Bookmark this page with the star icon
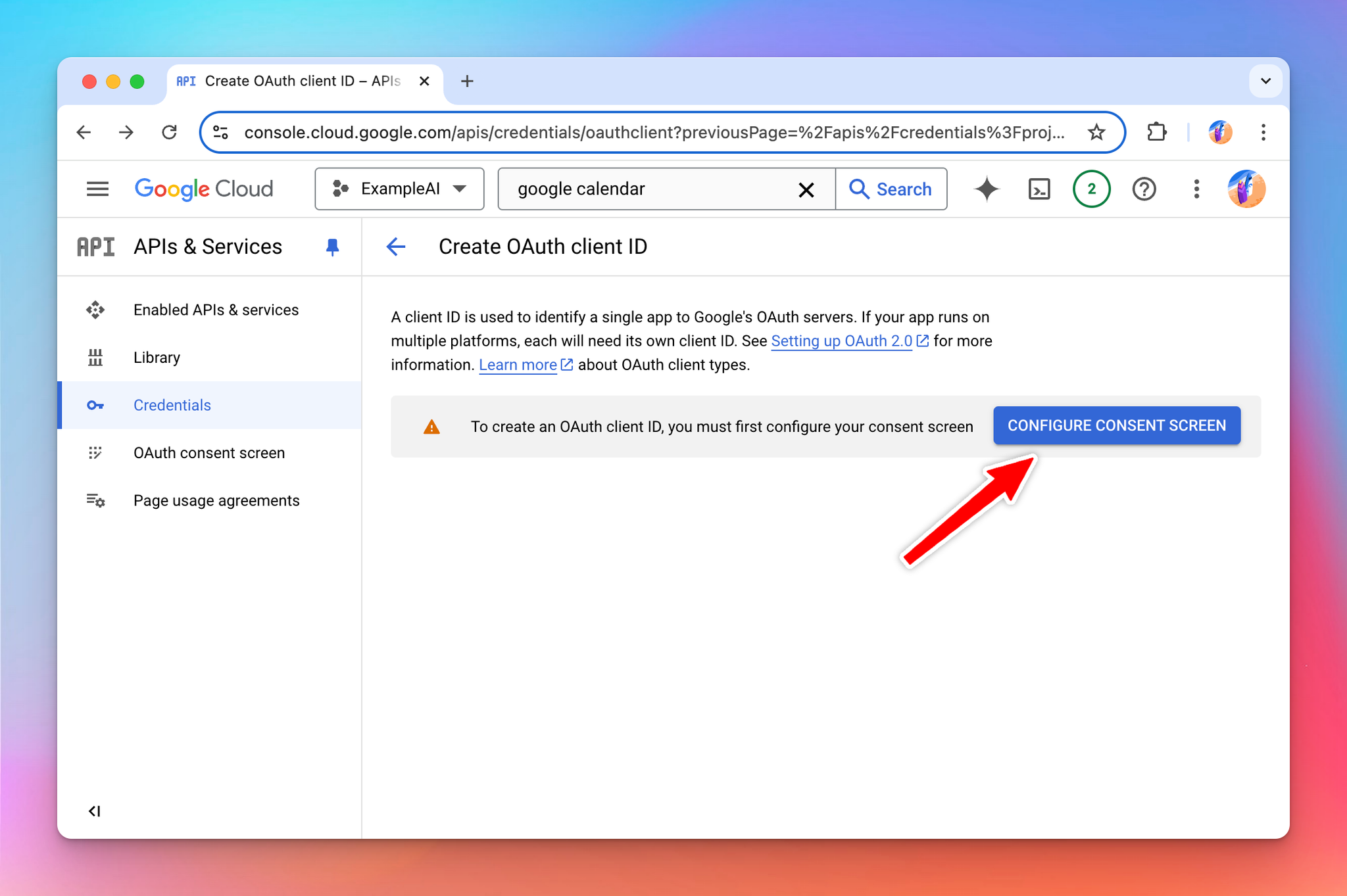 pyautogui.click(x=1096, y=133)
